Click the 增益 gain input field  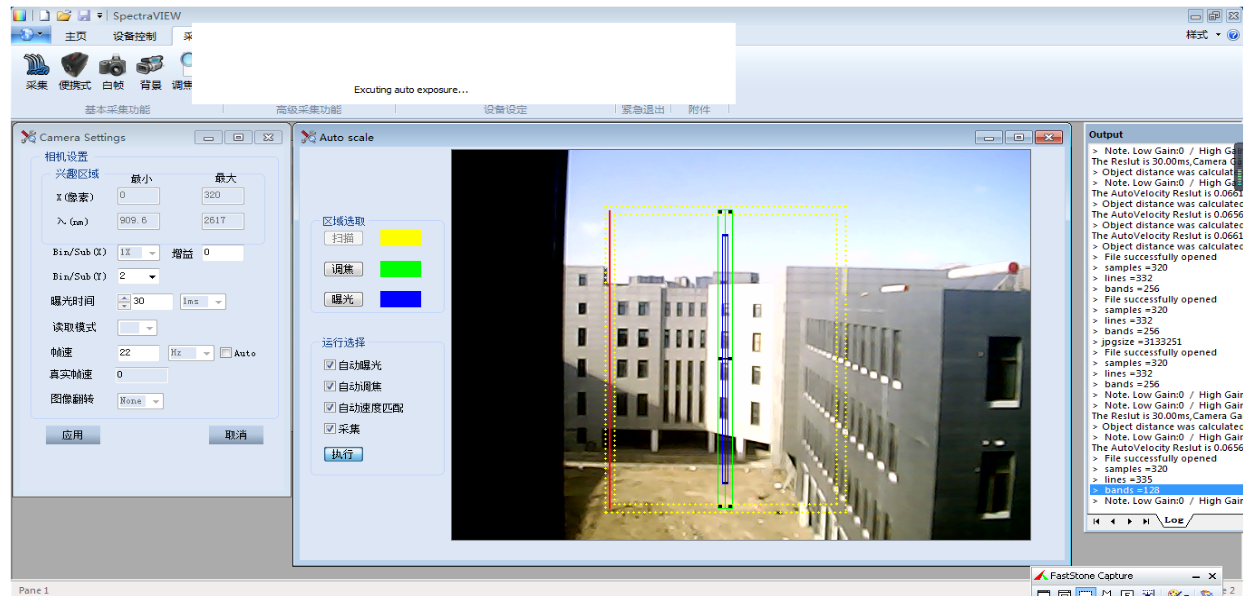coord(222,254)
